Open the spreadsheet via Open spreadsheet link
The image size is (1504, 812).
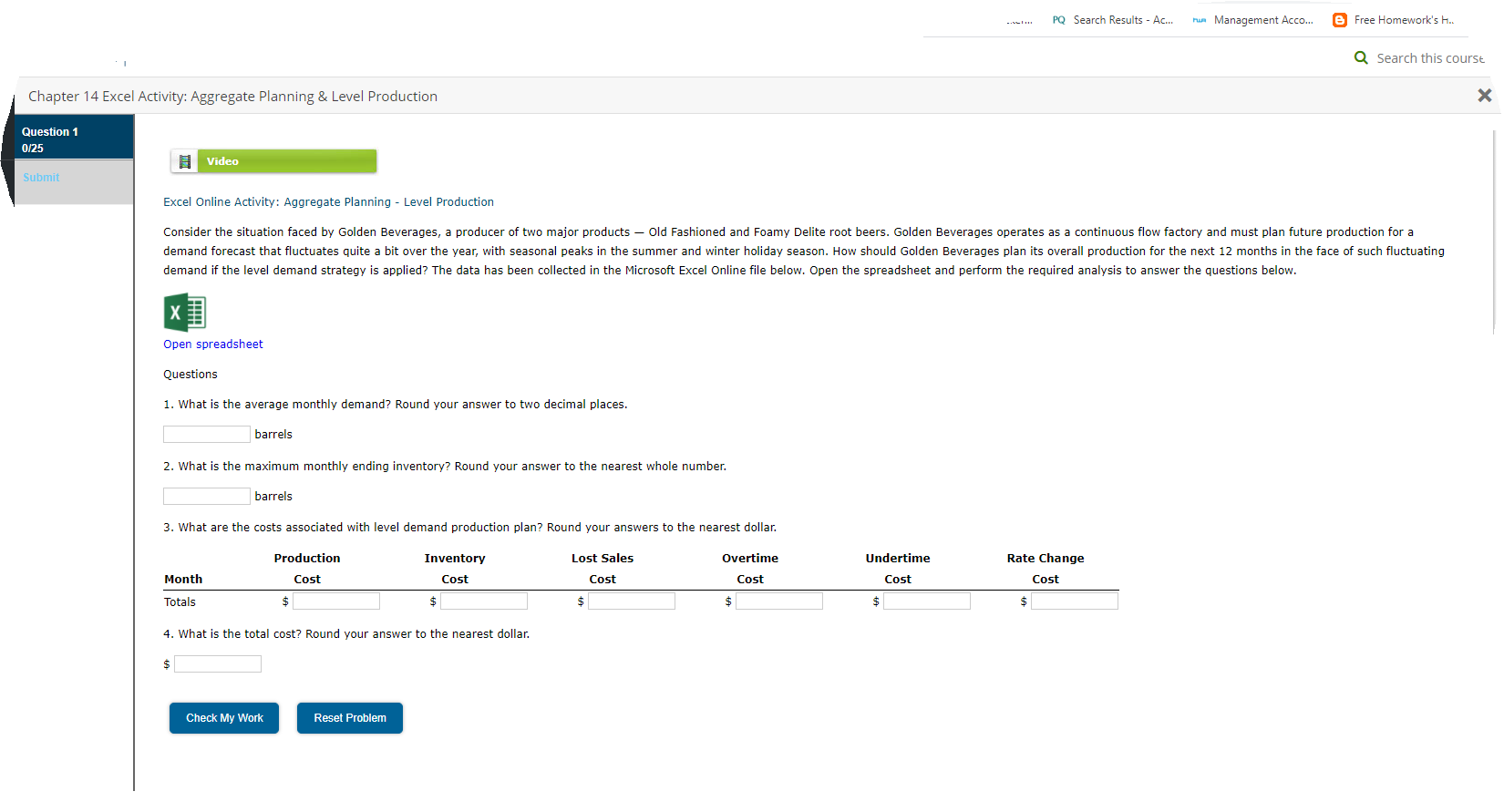tap(212, 344)
